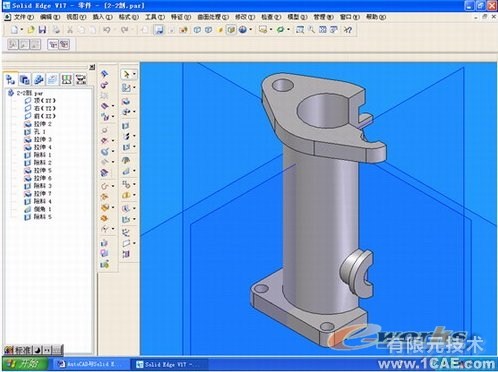This screenshot has height=372, width=498.
Task: Click the Fit view icon
Action: (x=323, y=30)
